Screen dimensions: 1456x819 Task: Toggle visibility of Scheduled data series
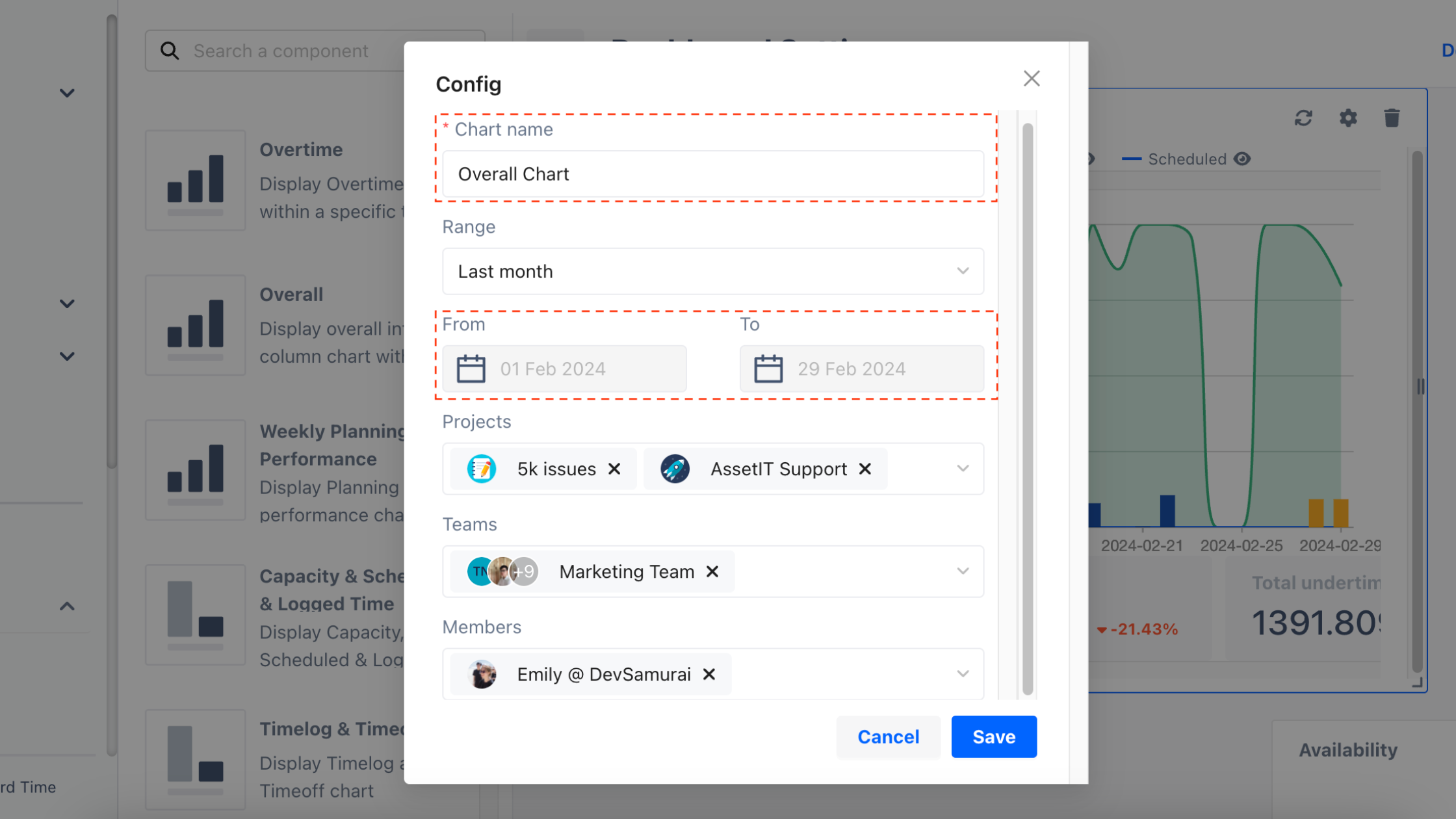click(1242, 159)
